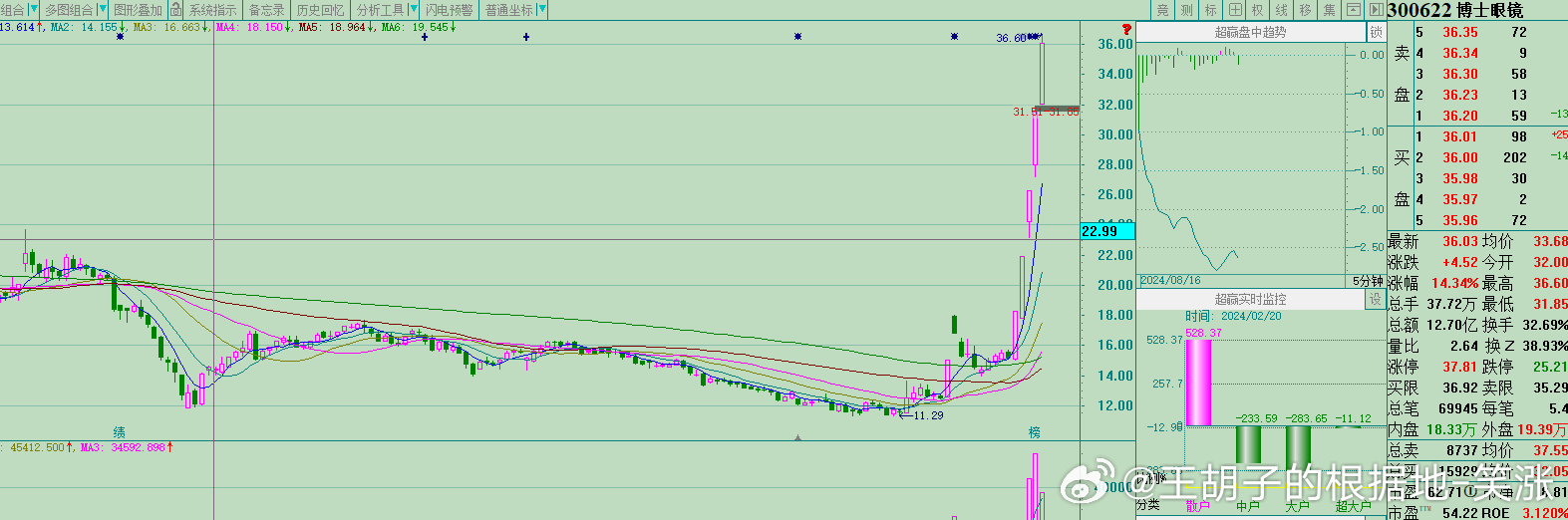Click buy level 5 price 35.96

pos(1459,220)
